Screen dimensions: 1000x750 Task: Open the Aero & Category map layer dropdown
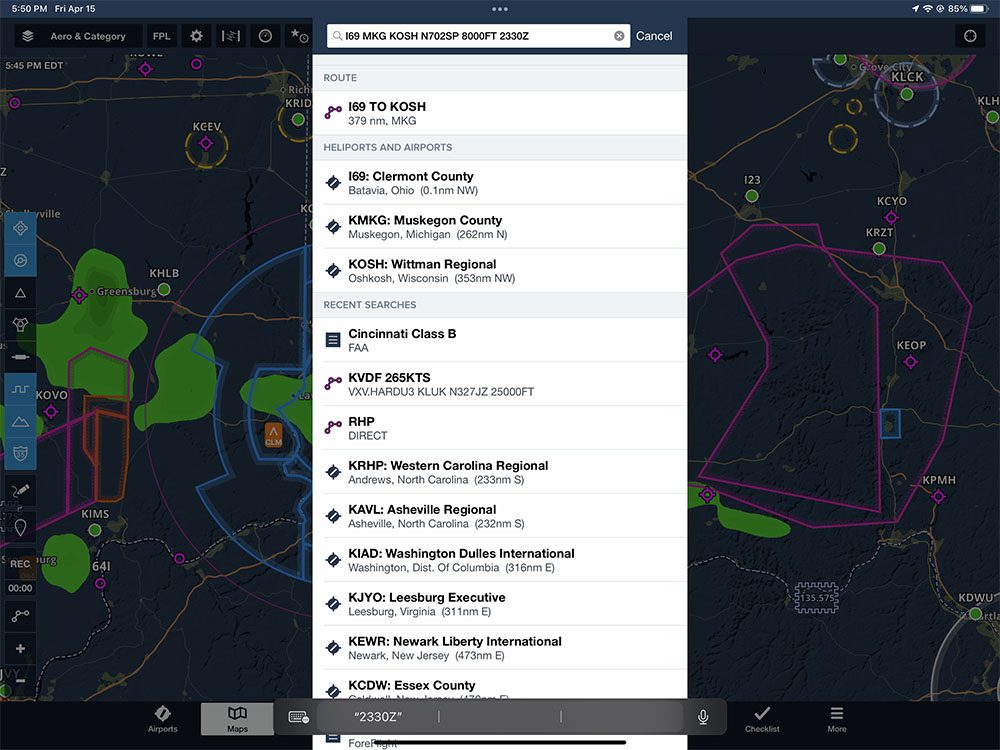click(x=90, y=35)
